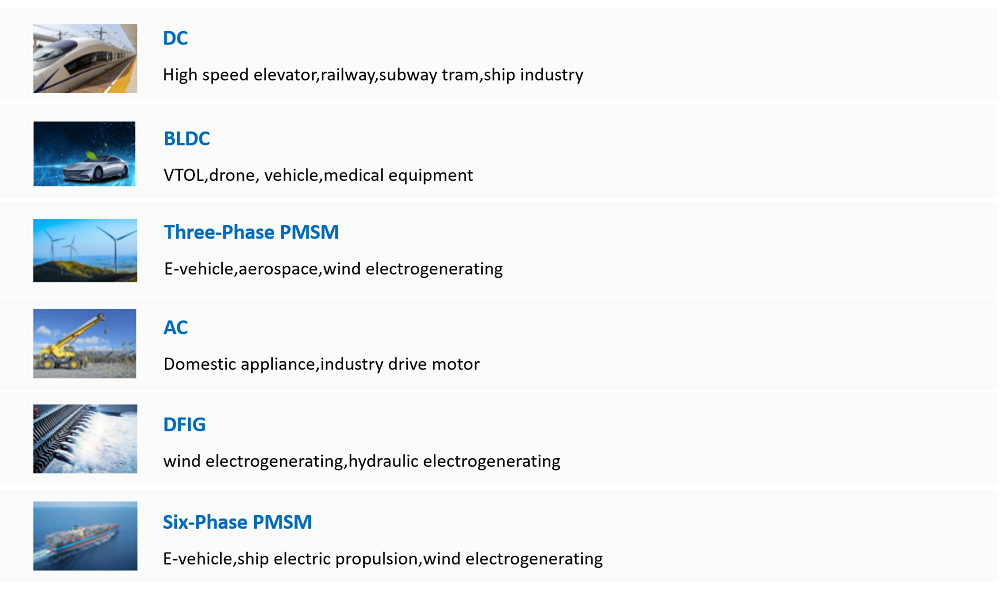Click the high-speed train thumbnail
The width and height of the screenshot is (1000, 596).
coord(85,59)
